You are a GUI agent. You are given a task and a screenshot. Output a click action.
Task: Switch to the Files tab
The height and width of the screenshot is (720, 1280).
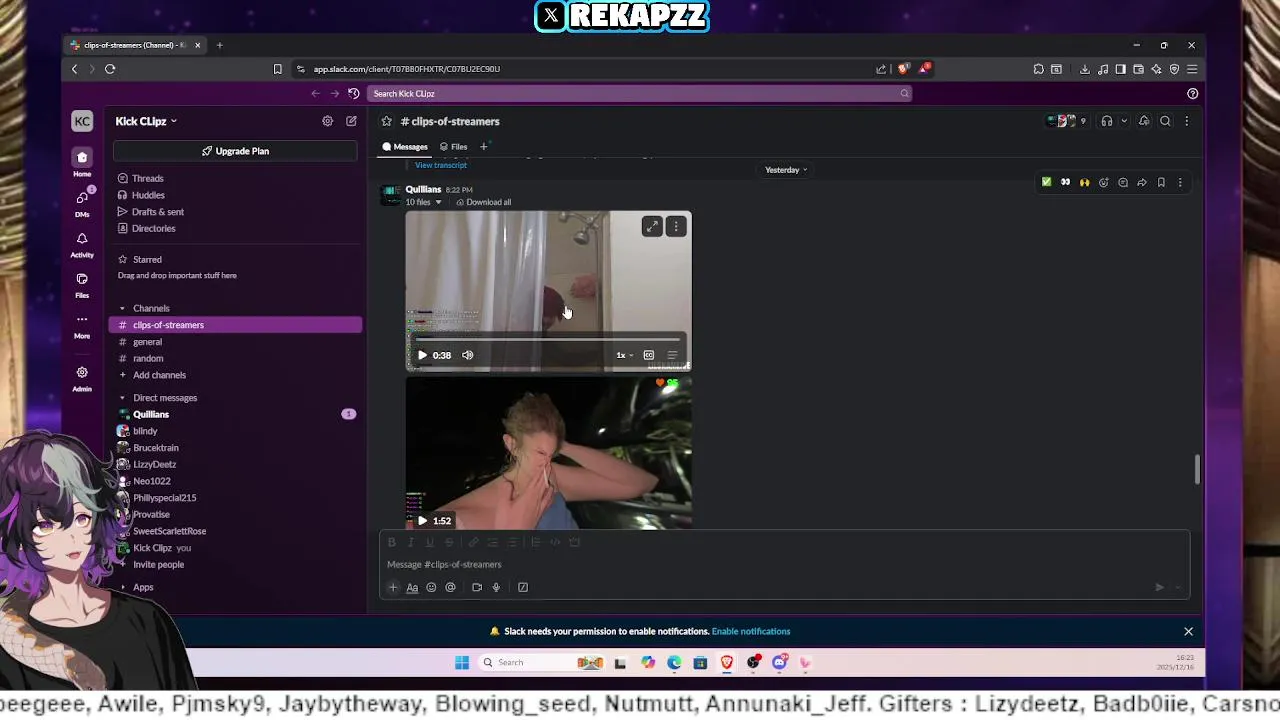point(454,147)
